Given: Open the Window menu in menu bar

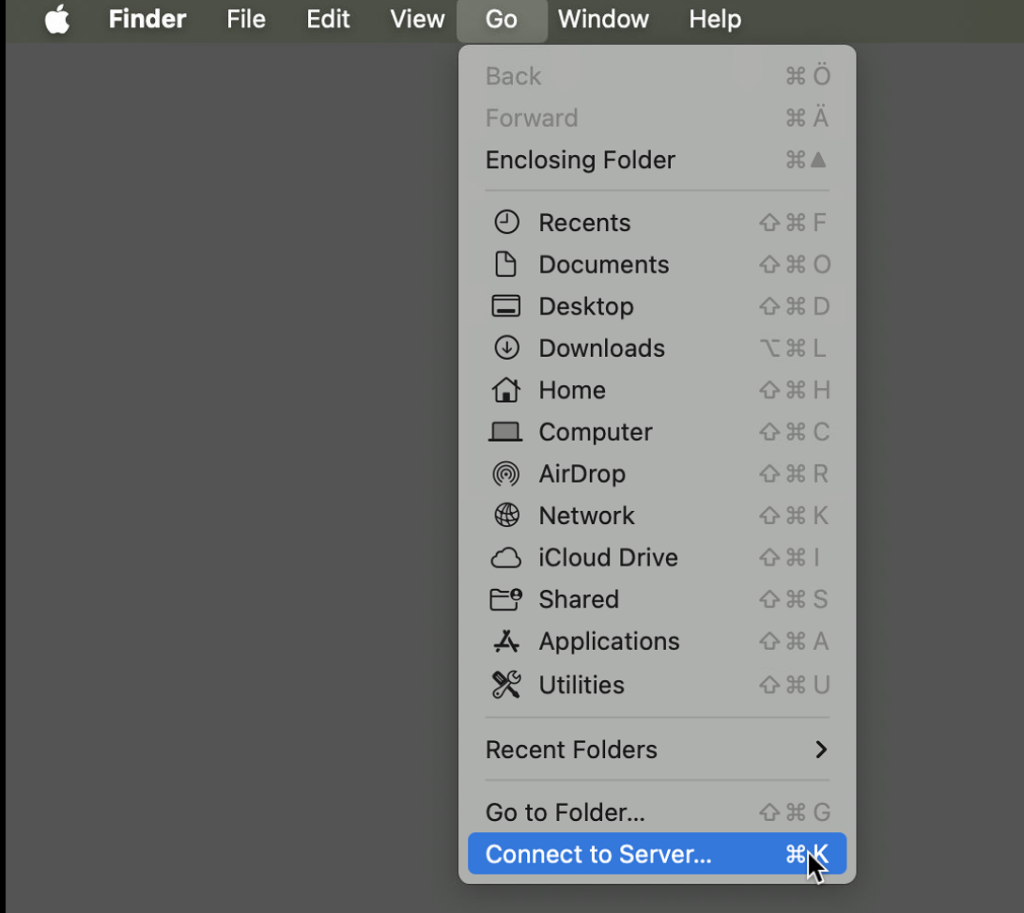Looking at the screenshot, I should coord(603,19).
